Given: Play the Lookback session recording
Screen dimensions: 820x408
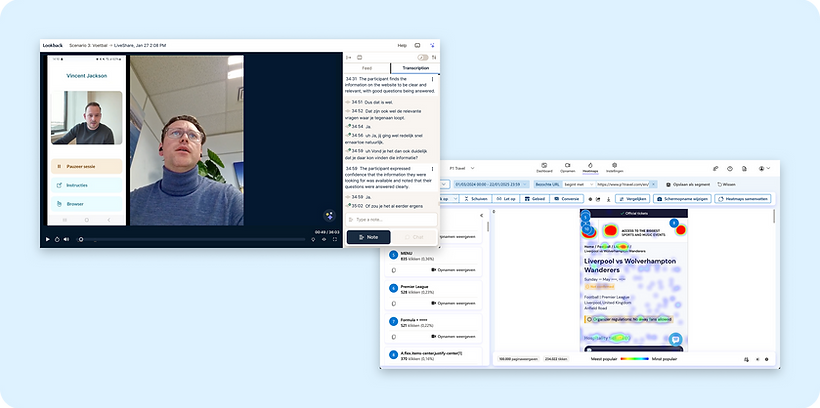Looking at the screenshot, I should click(48, 239).
